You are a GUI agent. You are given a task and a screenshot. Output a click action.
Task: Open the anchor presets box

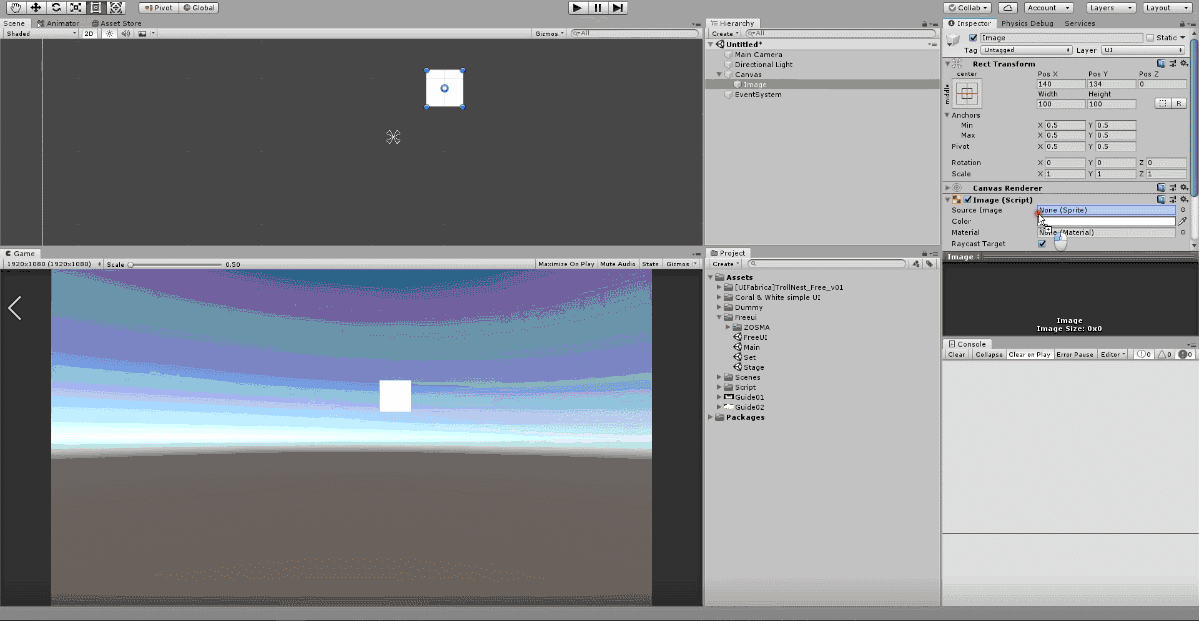[x=968, y=93]
